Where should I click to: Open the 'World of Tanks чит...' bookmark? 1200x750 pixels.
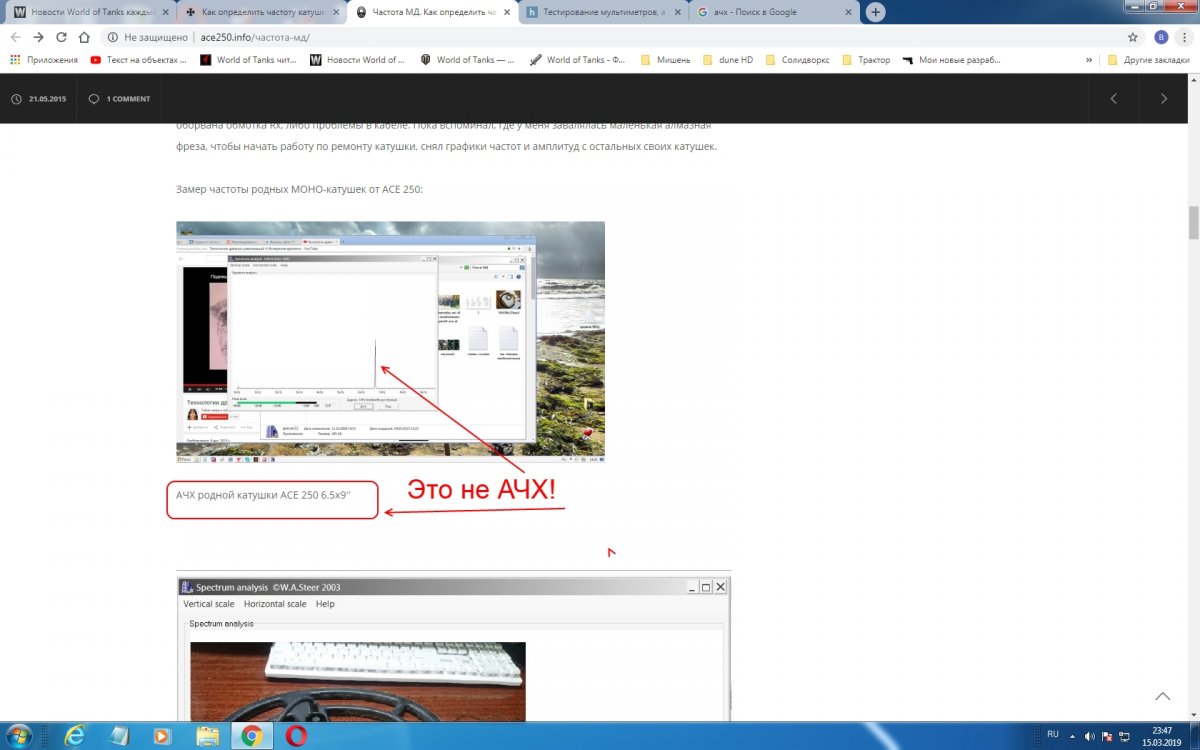(249, 60)
